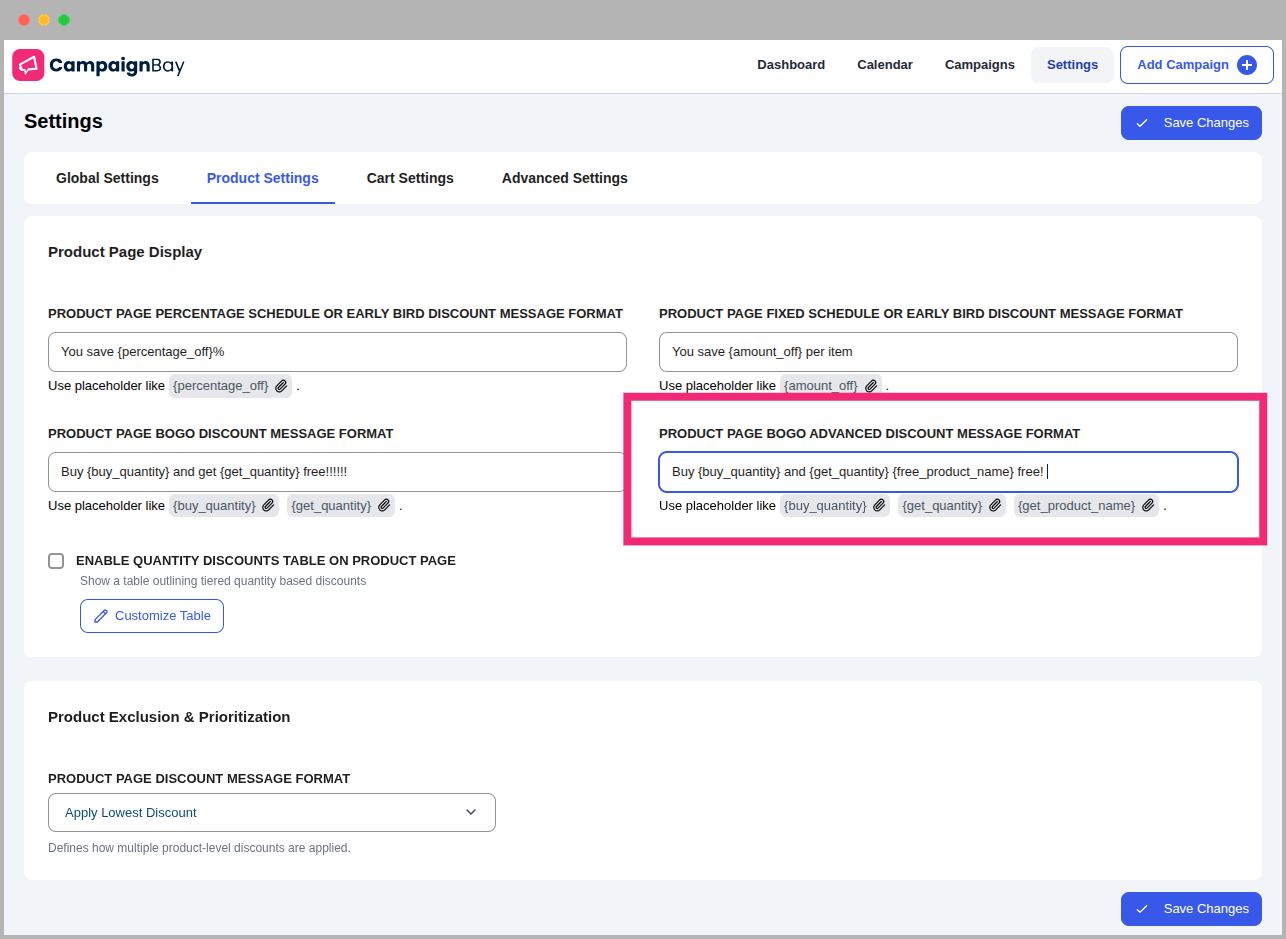The image size is (1286, 939).
Task: Select the Global Settings tab
Action: point(107,178)
